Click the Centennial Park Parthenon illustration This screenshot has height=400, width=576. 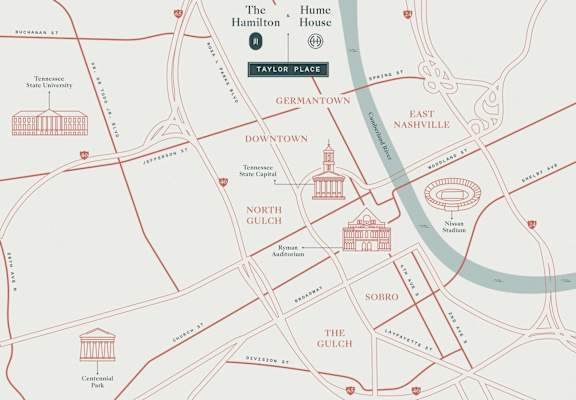click(97, 344)
